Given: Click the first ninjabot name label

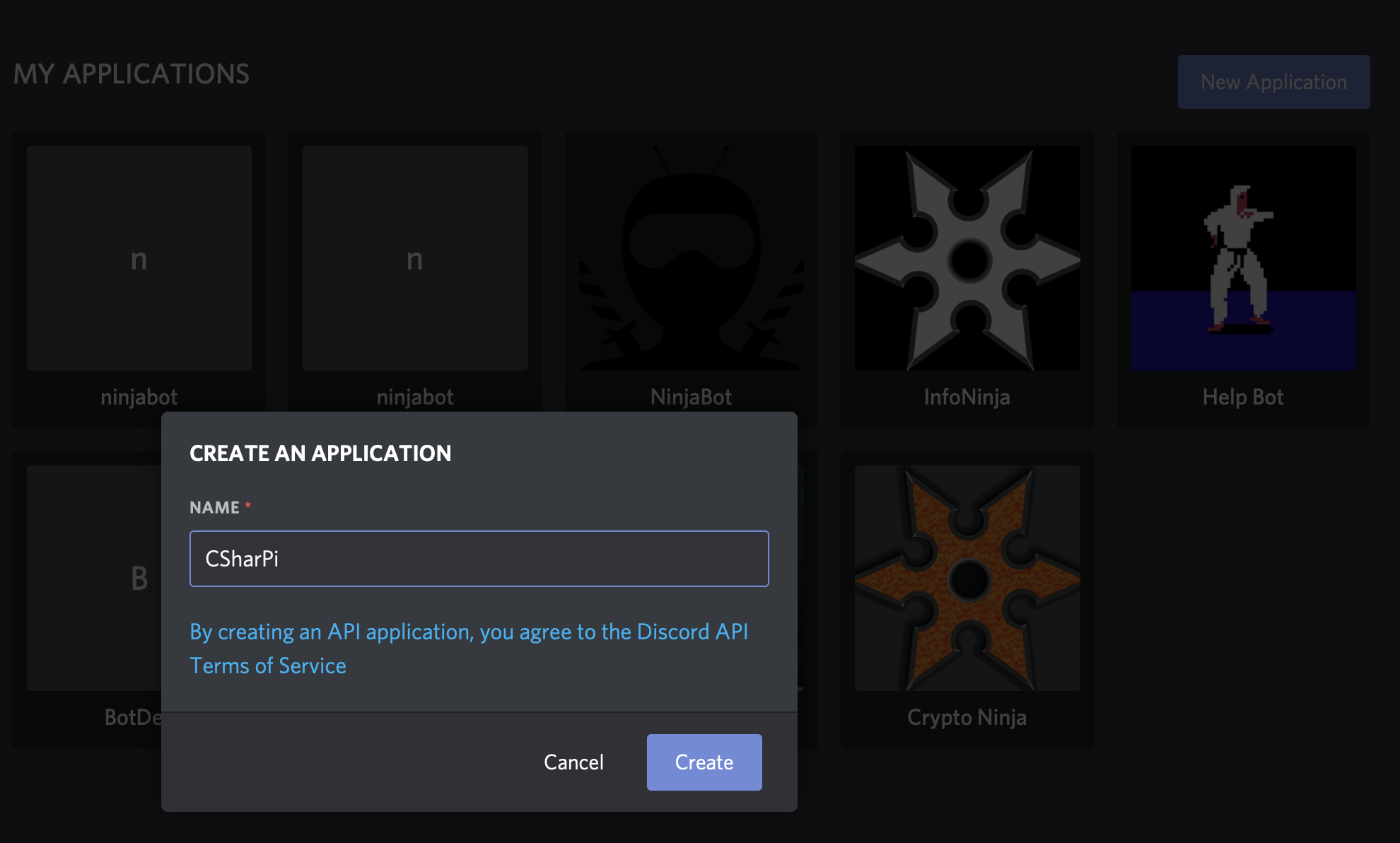Looking at the screenshot, I should click(x=139, y=397).
